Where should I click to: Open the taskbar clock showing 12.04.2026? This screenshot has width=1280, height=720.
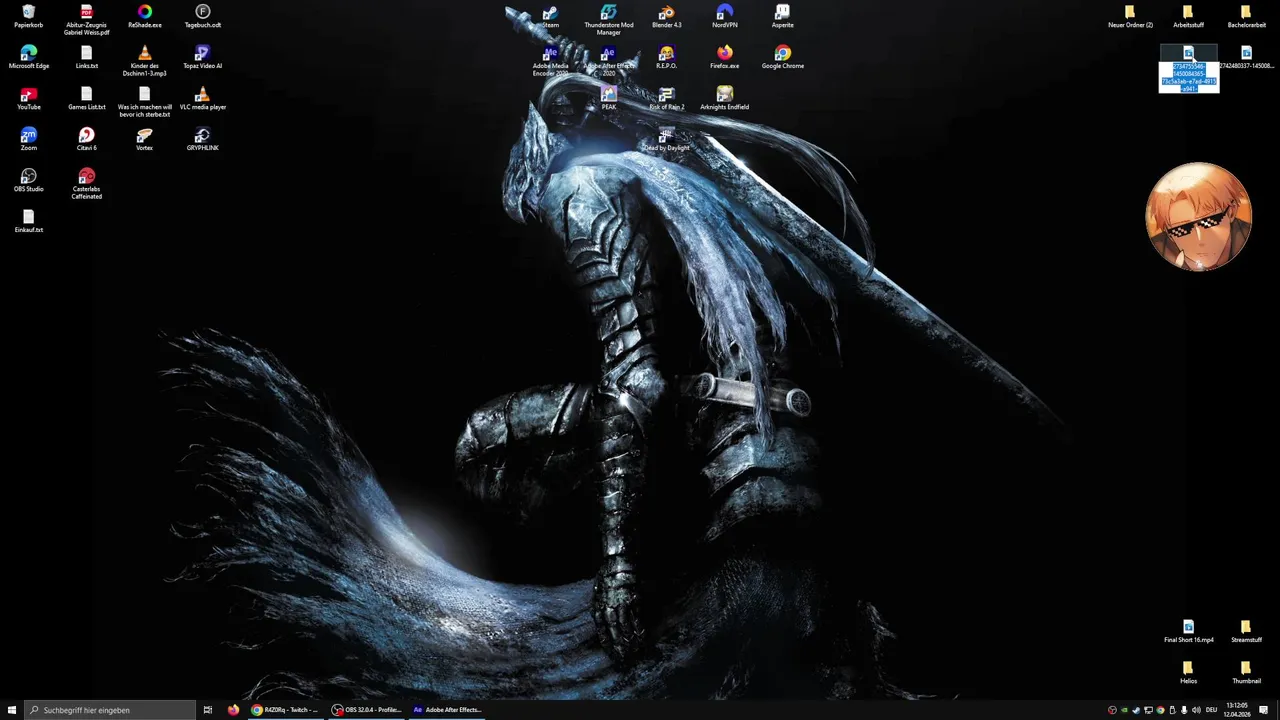(1237, 710)
